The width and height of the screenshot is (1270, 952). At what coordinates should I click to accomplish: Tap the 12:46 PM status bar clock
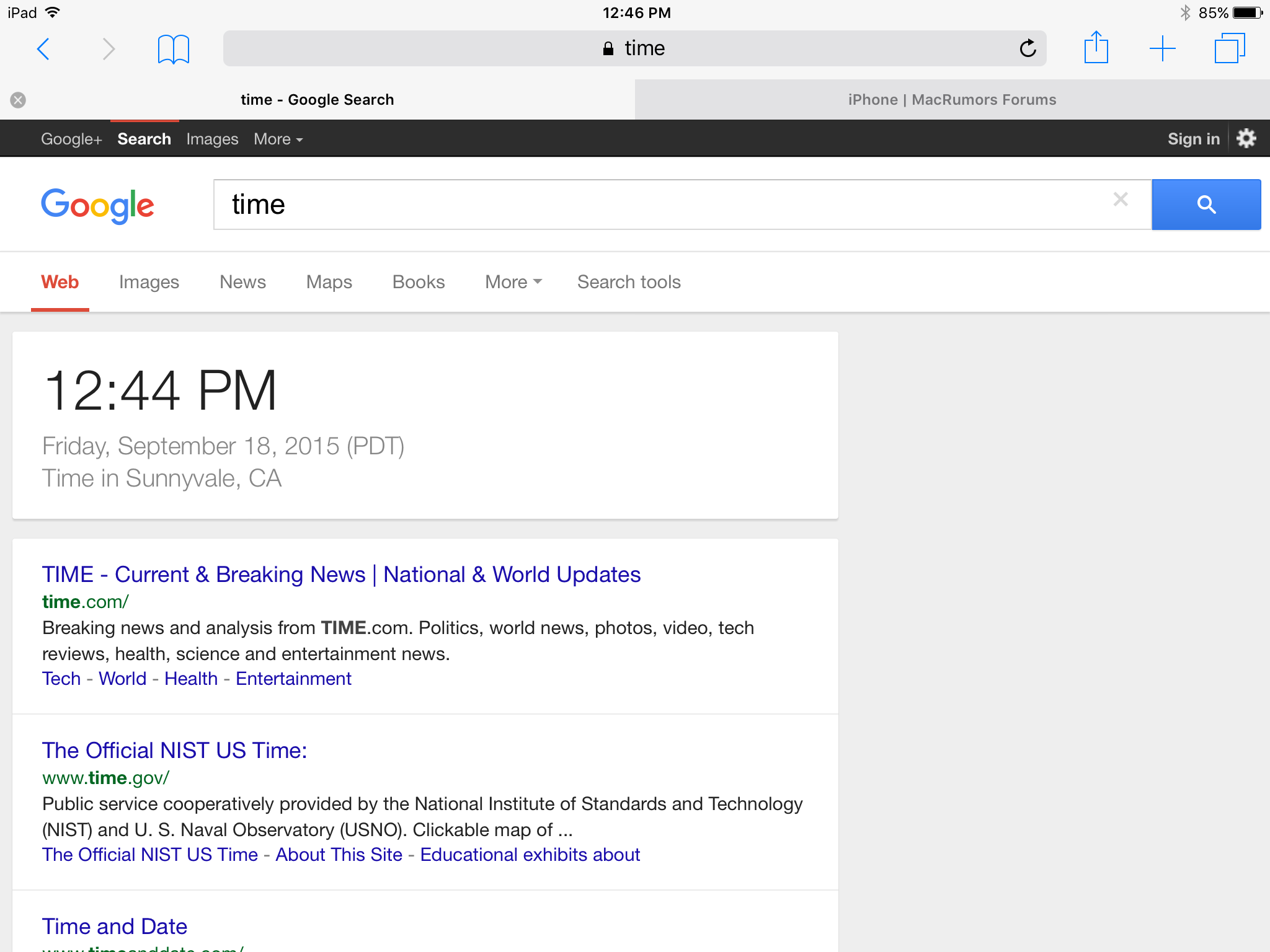click(x=636, y=13)
